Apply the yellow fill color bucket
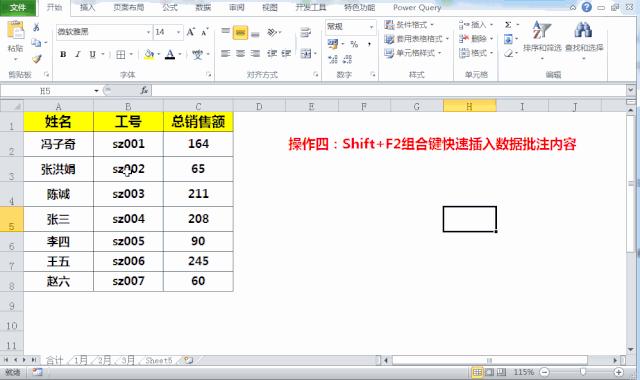The height and width of the screenshot is (380, 640). (x=149, y=54)
